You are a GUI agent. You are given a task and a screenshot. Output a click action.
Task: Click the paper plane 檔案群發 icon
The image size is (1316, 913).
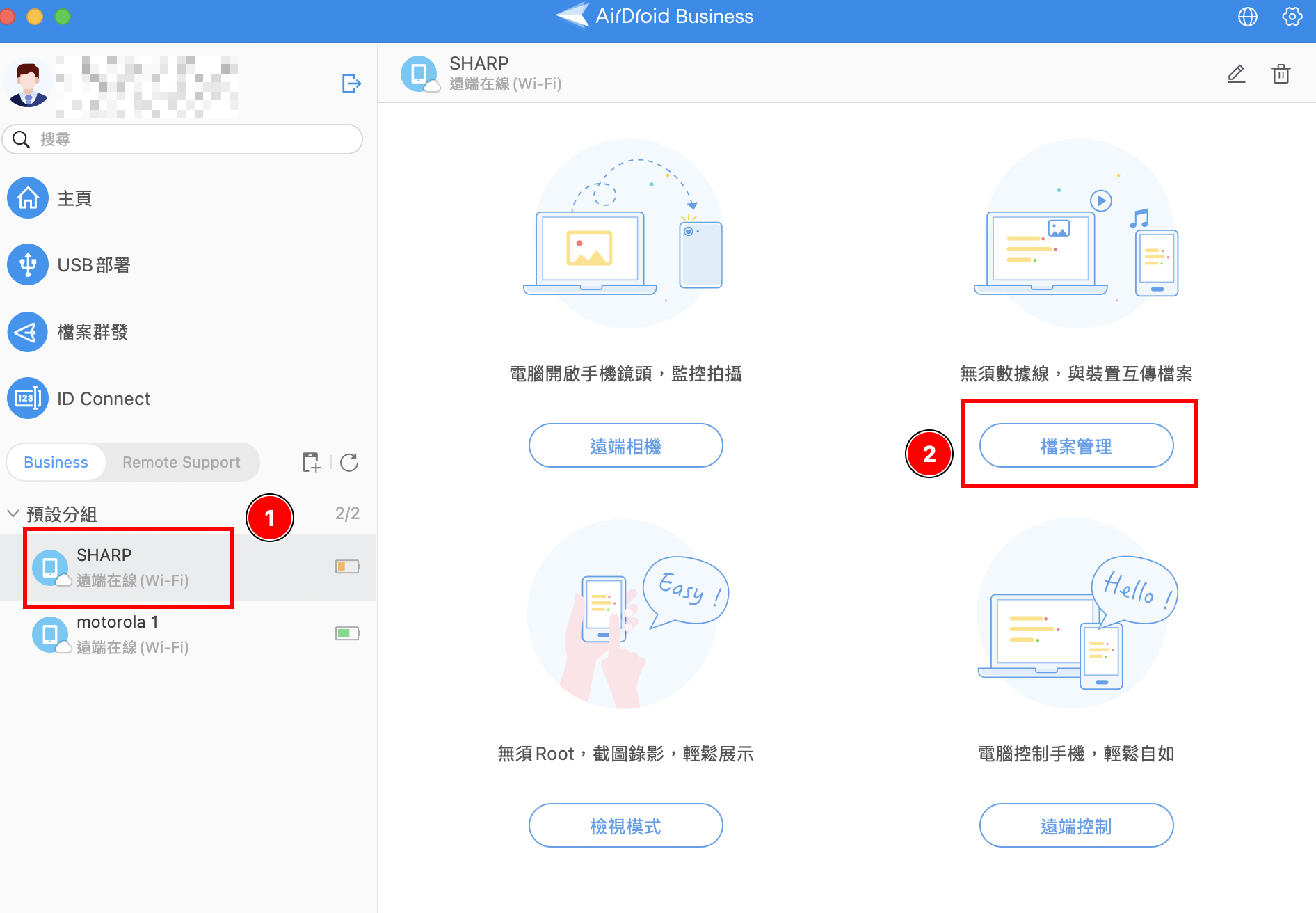pyautogui.click(x=28, y=332)
